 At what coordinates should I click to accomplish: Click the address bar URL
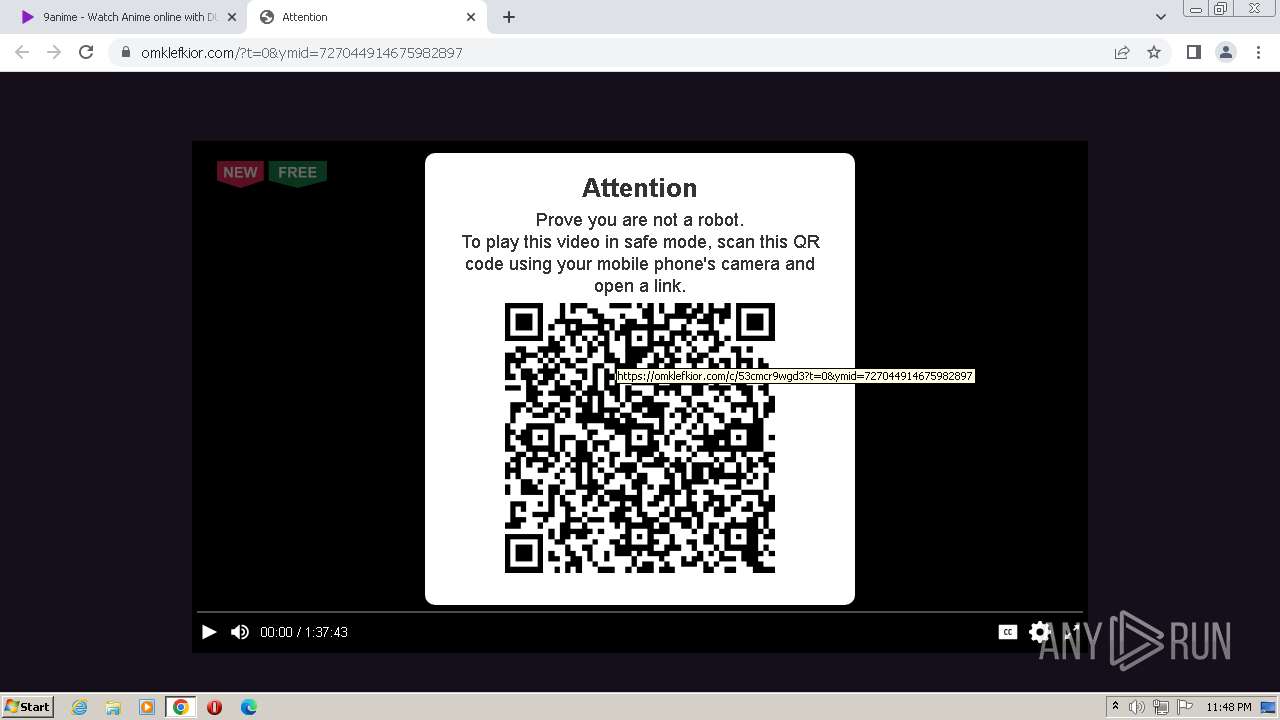301,53
